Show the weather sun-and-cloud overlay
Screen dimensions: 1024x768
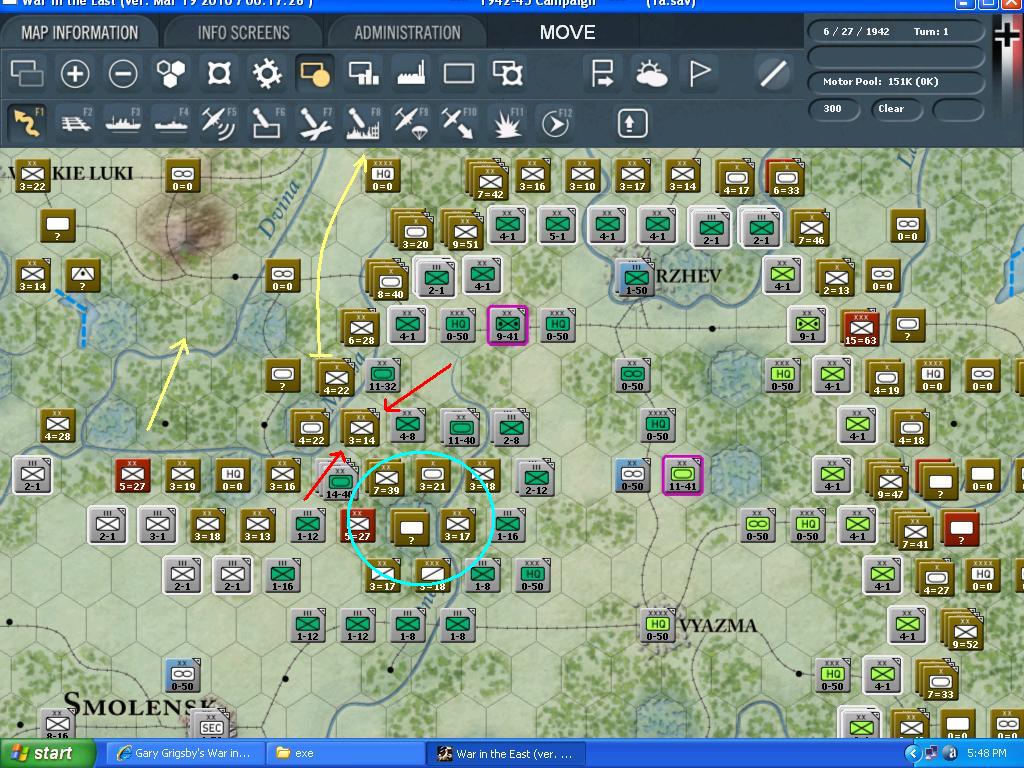coord(650,73)
